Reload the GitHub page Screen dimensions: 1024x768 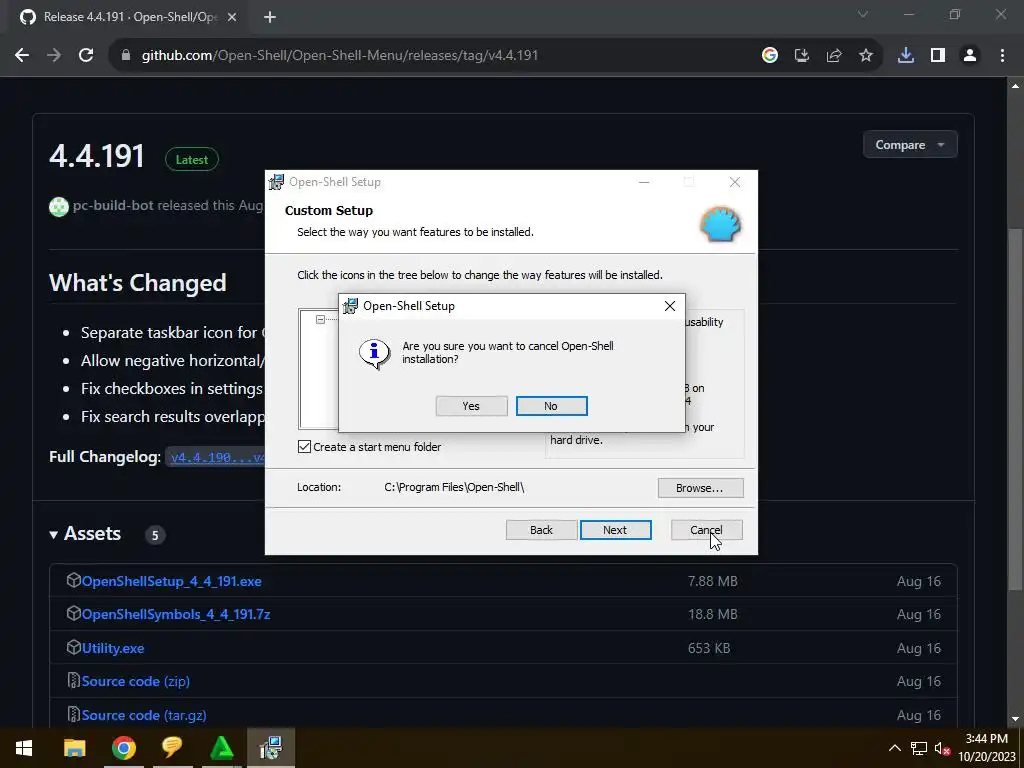click(x=86, y=56)
